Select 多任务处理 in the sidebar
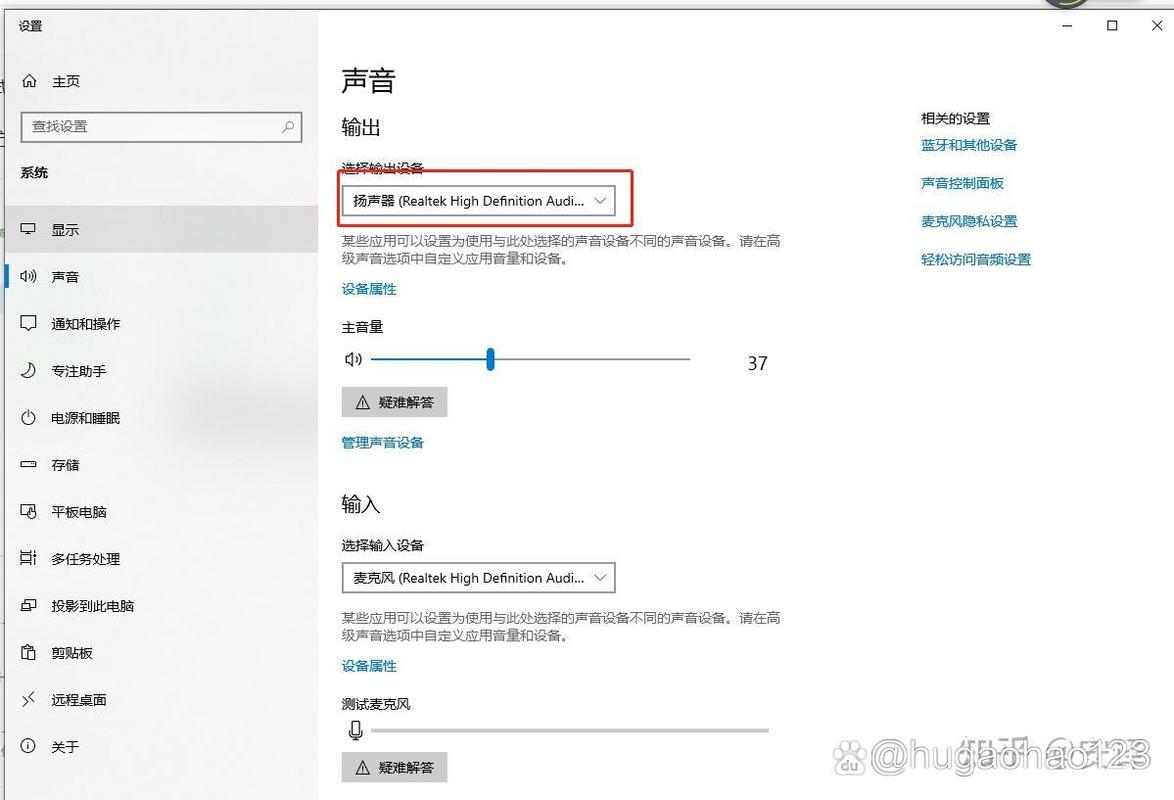The height and width of the screenshot is (800, 1174). [x=162, y=558]
